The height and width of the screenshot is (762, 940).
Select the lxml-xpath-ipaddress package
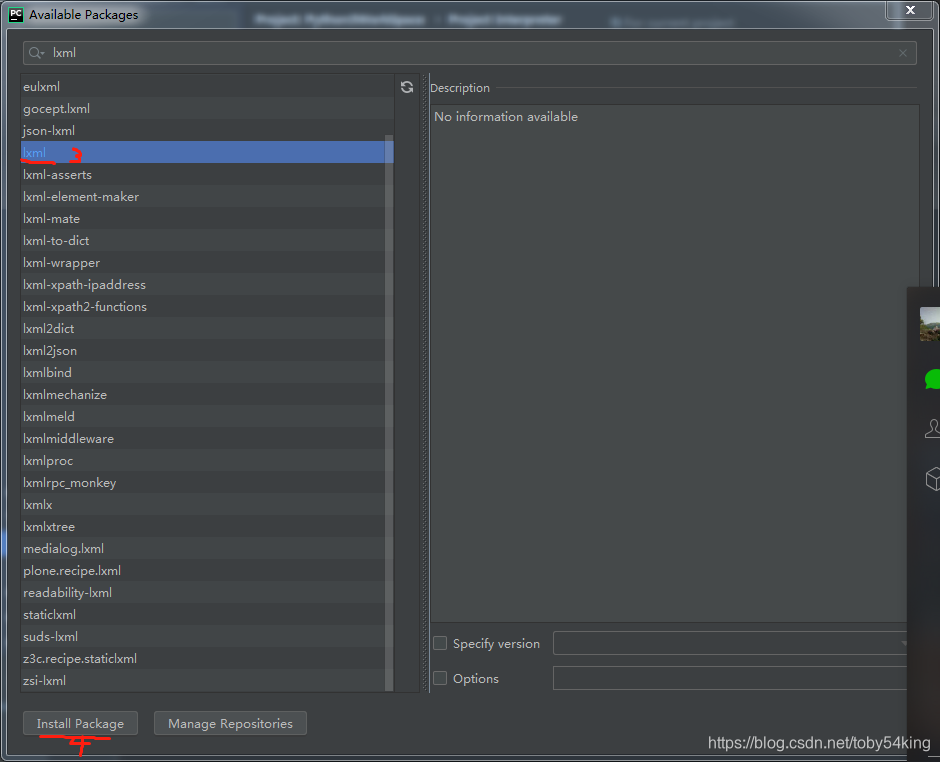pos(207,284)
